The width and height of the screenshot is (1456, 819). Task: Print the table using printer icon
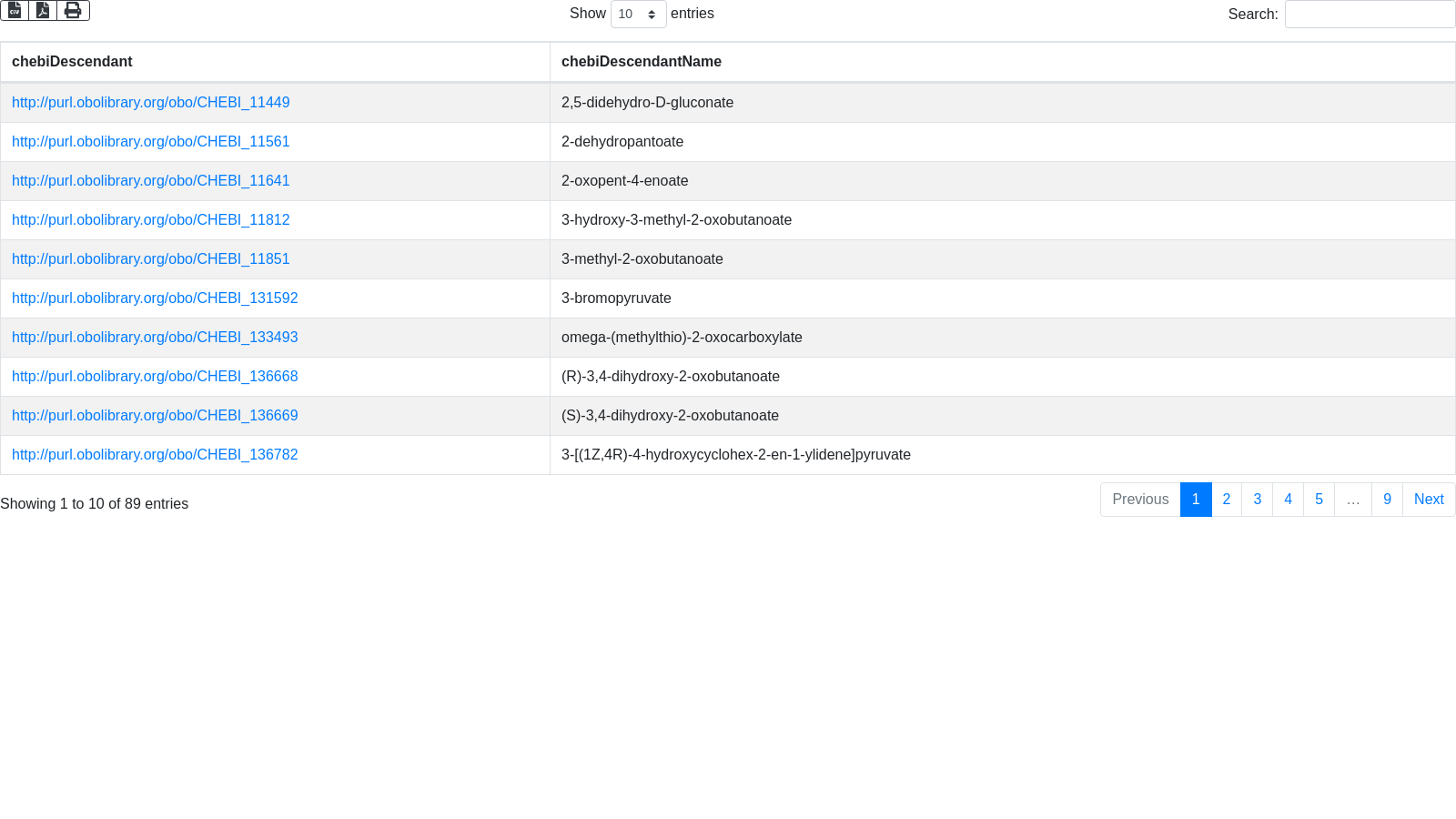(x=73, y=10)
